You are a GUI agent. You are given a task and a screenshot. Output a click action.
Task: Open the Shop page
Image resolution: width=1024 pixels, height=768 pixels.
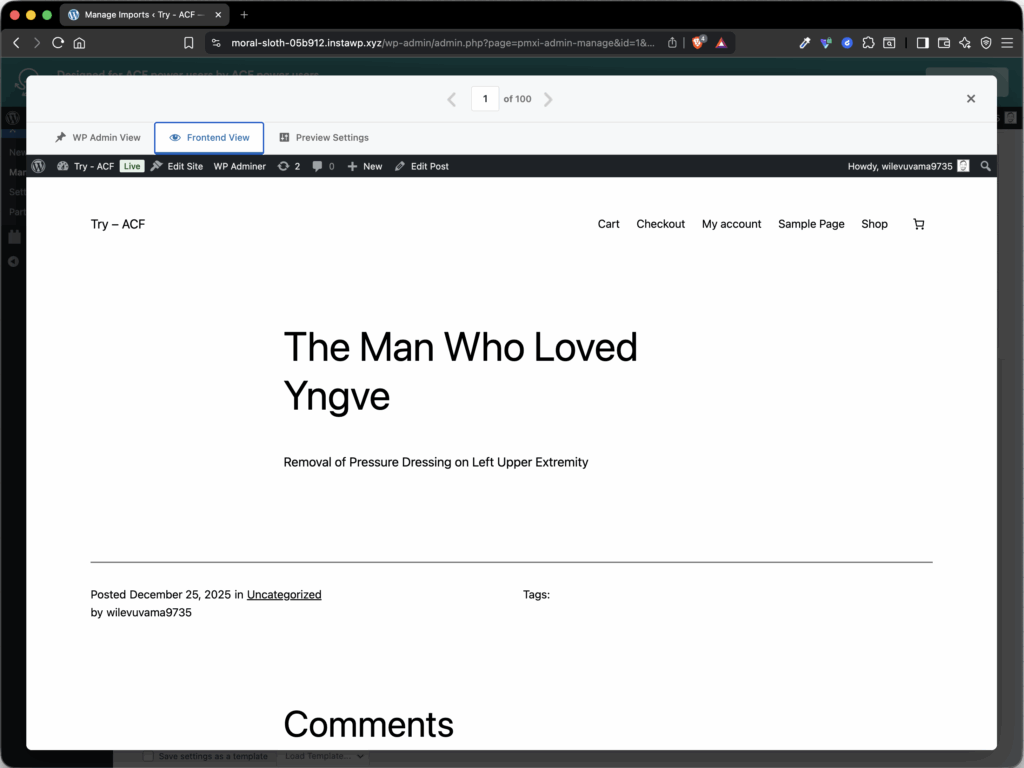click(x=874, y=224)
